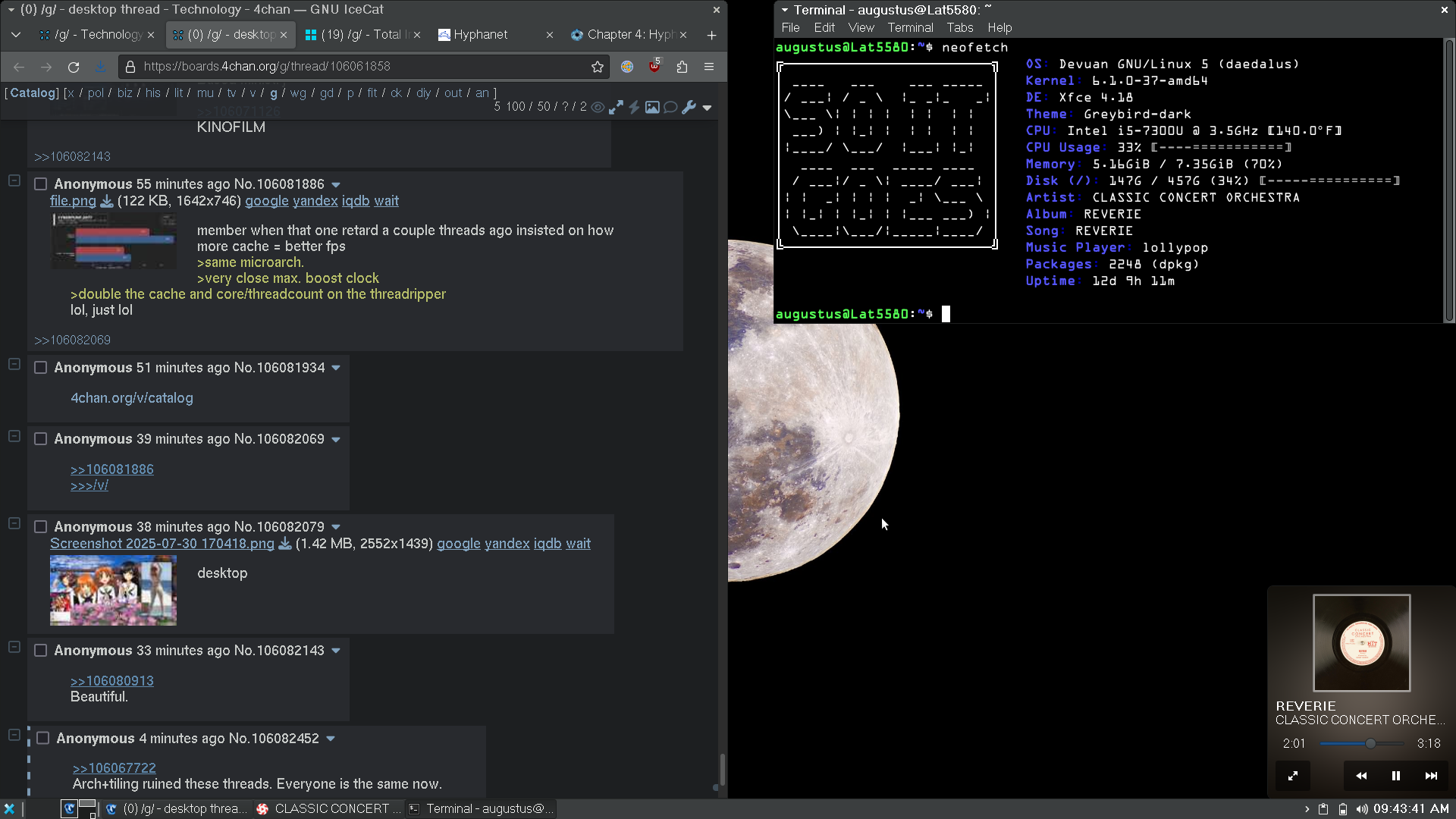Image resolution: width=1456 pixels, height=819 pixels.
Task: Open the clipboard manager tray icon
Action: 1323,809
